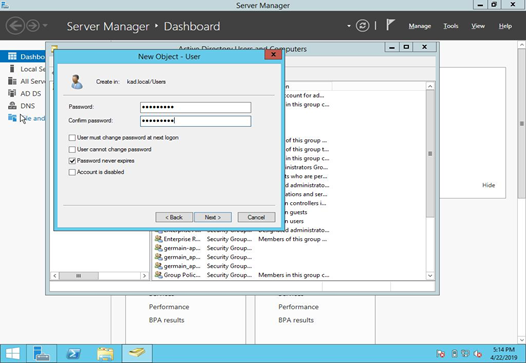Screen dimensions: 526x363
Task: Enable User must change password at next logon
Action: 72,138
